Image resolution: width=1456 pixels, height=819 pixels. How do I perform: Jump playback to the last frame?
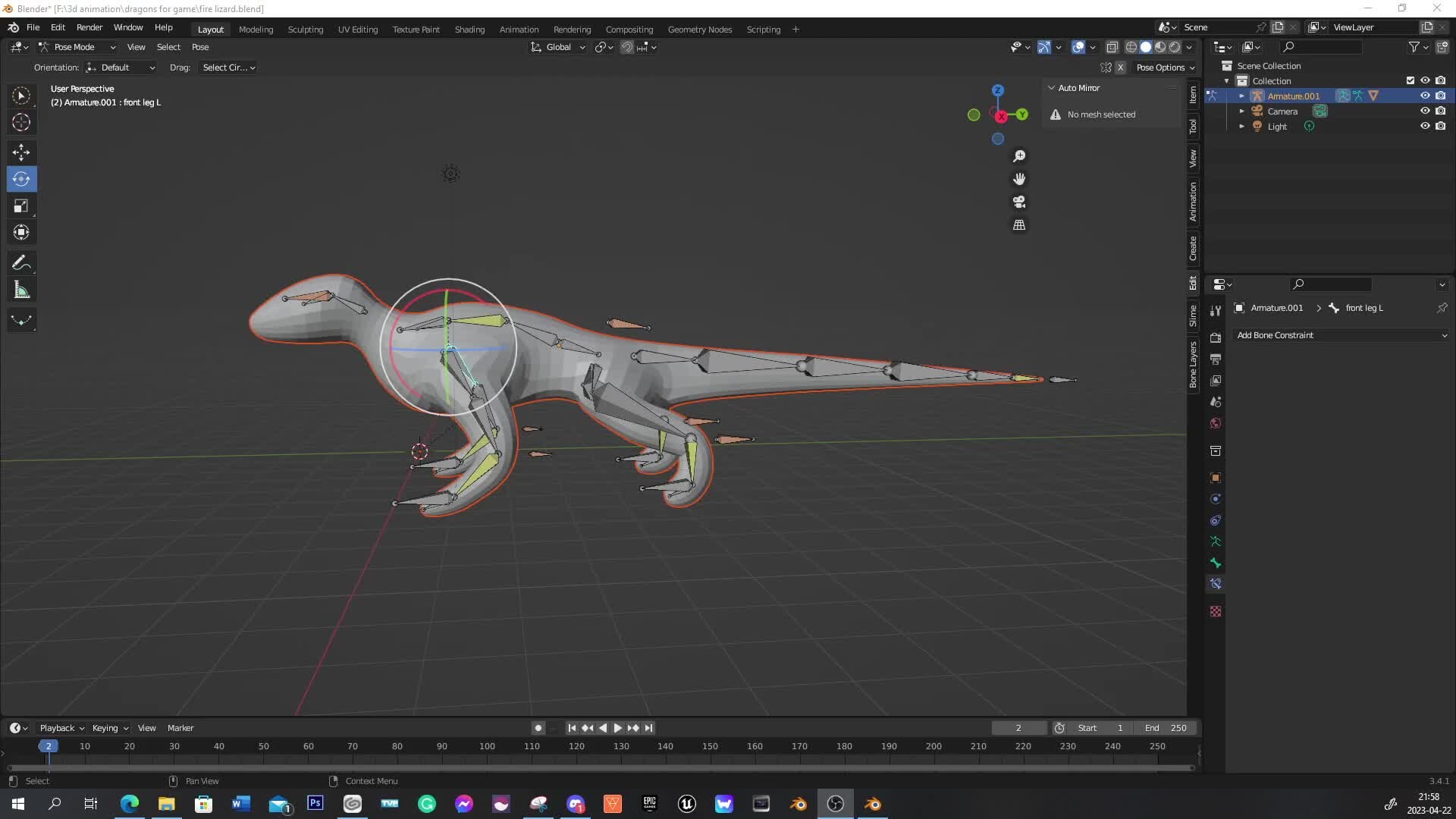point(648,728)
